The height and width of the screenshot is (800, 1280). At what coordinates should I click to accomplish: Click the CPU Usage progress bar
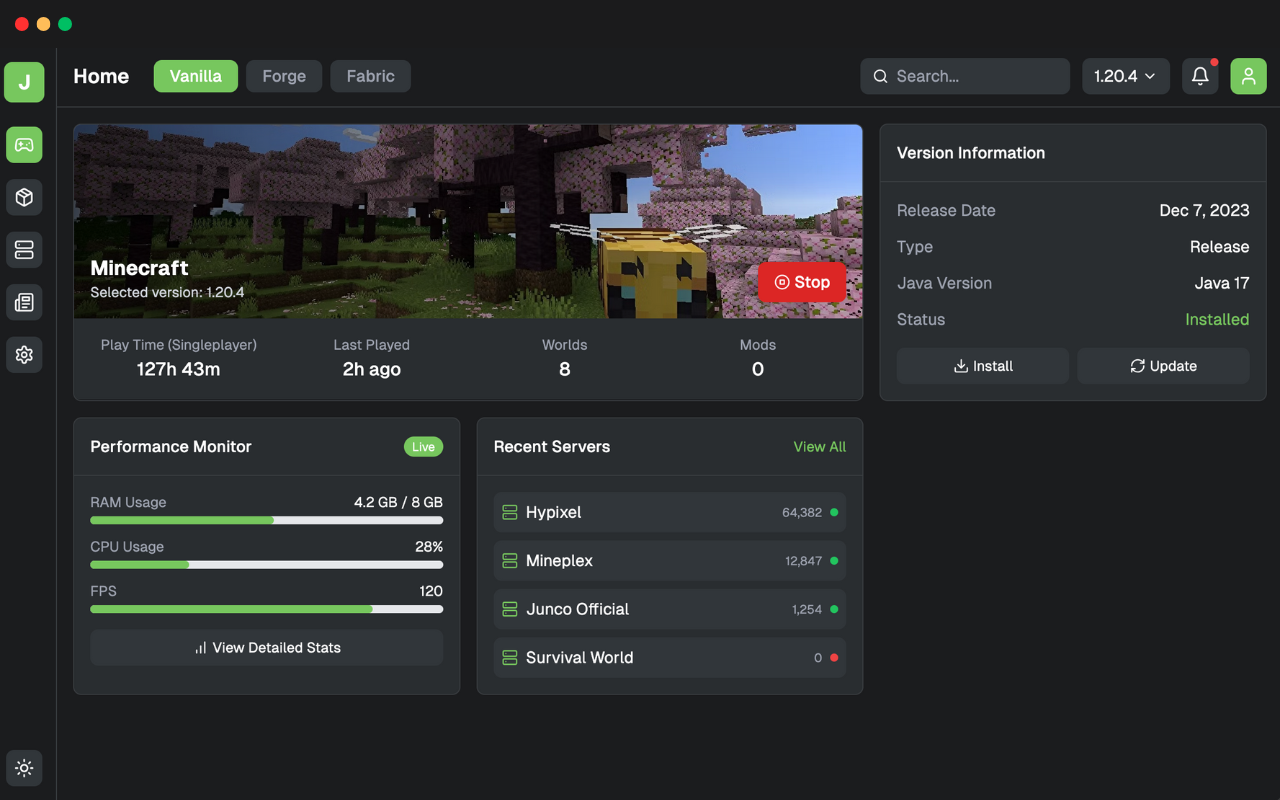pyautogui.click(x=267, y=565)
